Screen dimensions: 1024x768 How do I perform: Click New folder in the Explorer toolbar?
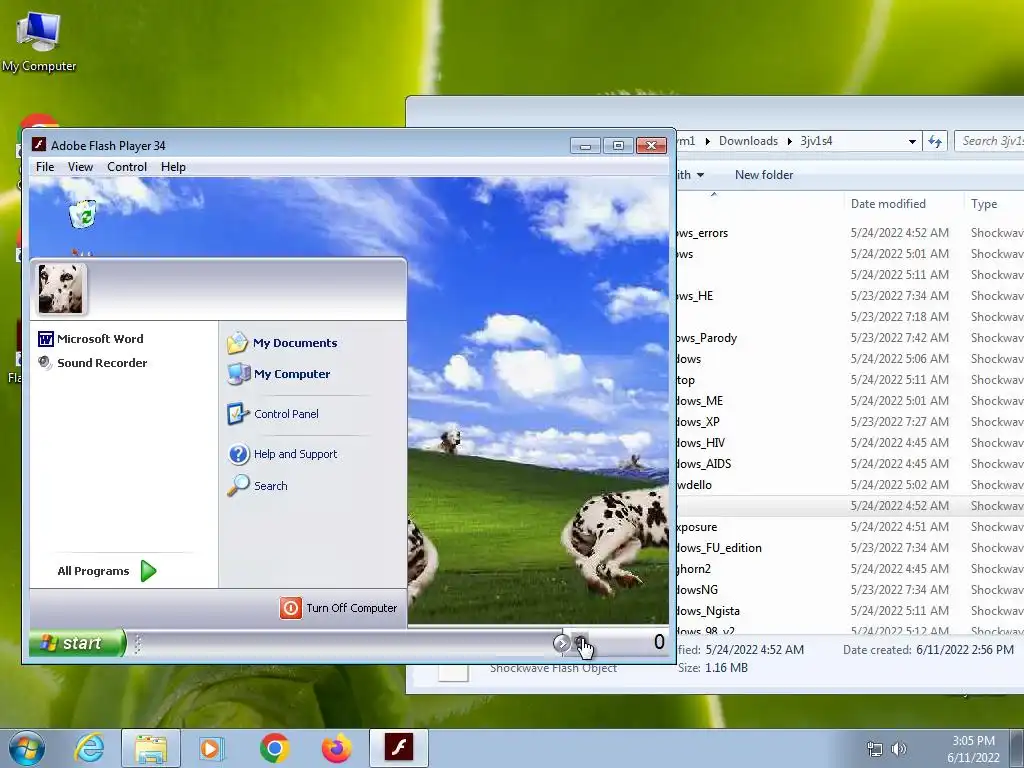coord(763,175)
